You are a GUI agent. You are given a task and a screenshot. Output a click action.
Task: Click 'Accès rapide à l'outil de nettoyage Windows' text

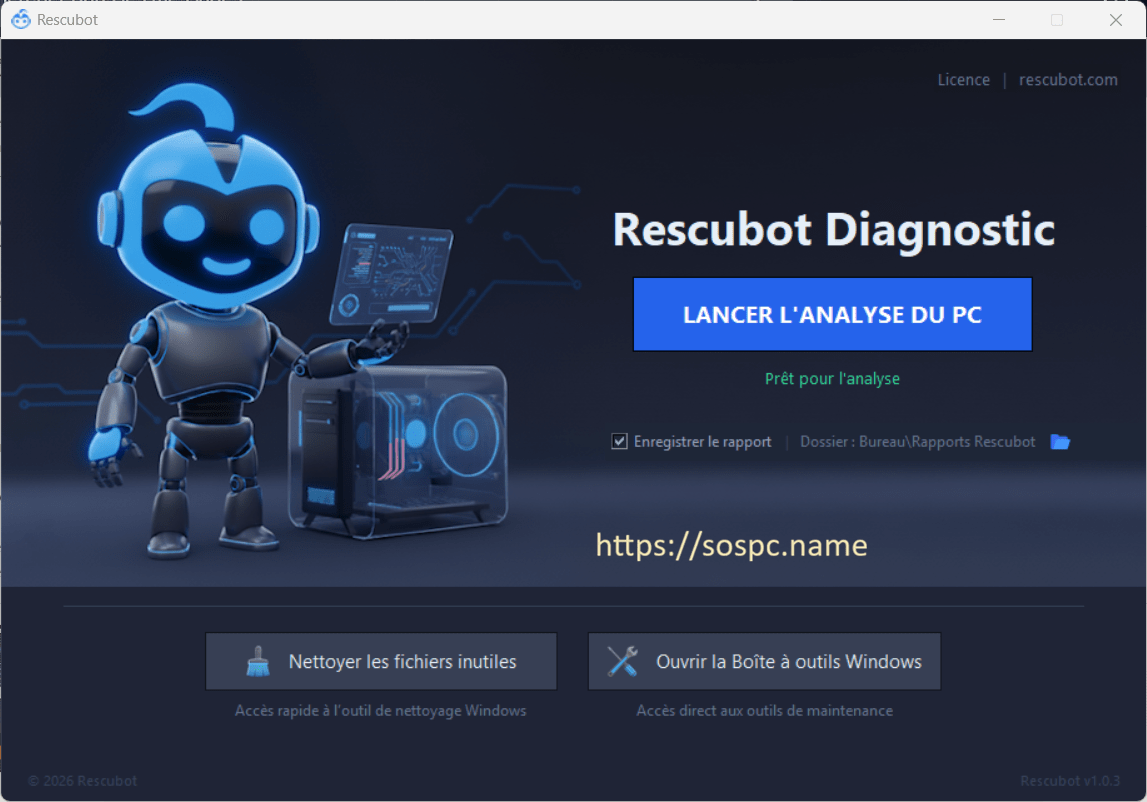[380, 711]
